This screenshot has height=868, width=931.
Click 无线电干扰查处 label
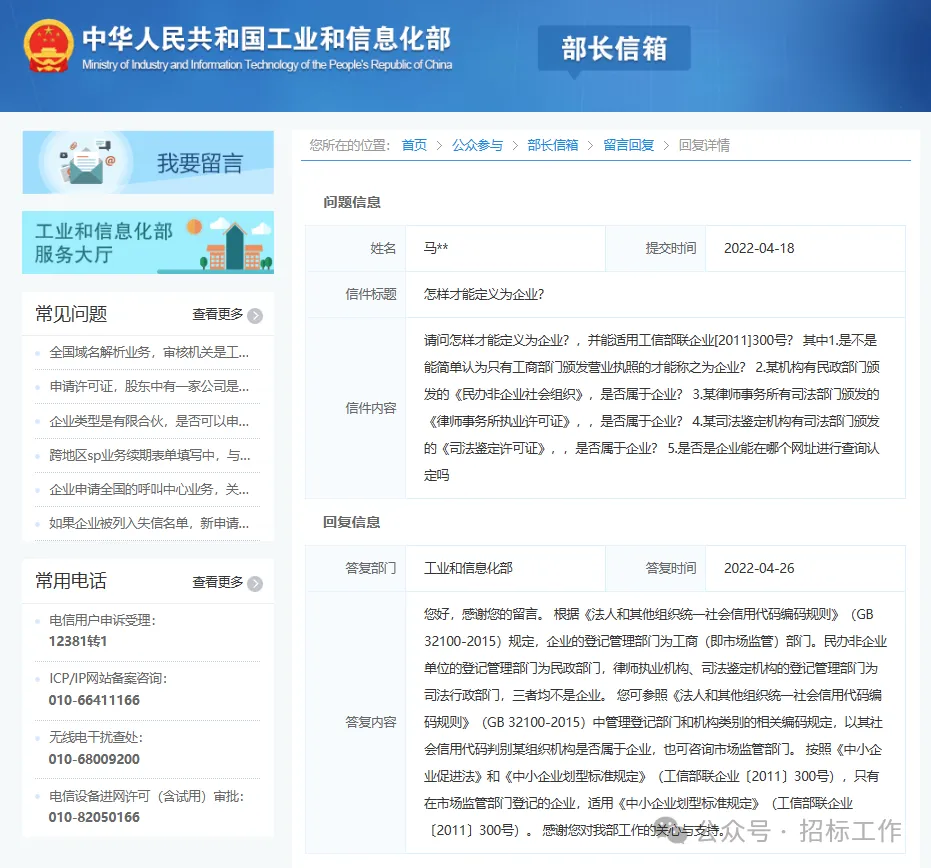96,737
